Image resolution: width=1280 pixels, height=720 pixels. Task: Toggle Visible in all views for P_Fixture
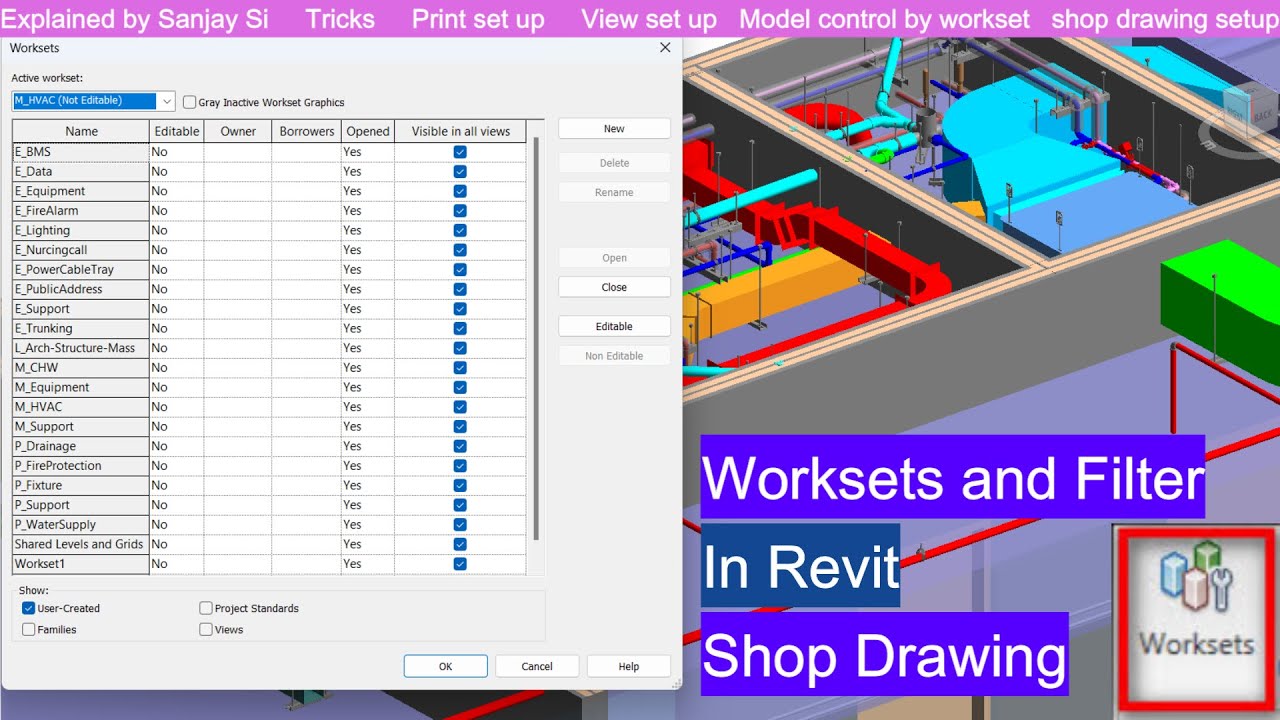tap(460, 485)
